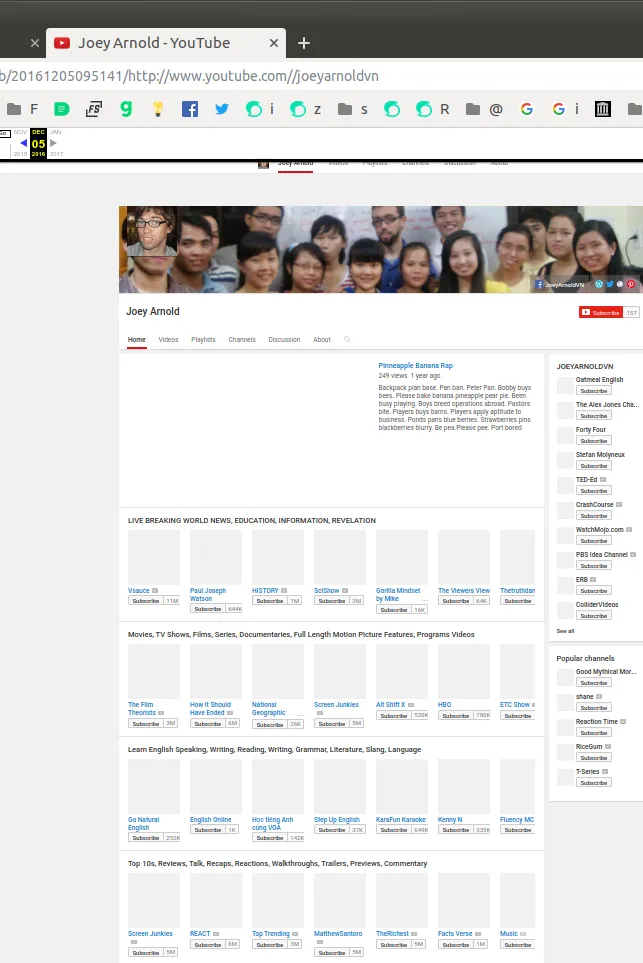Subscribe to Oatmeal English
The height and width of the screenshot is (963, 643).
point(594,391)
